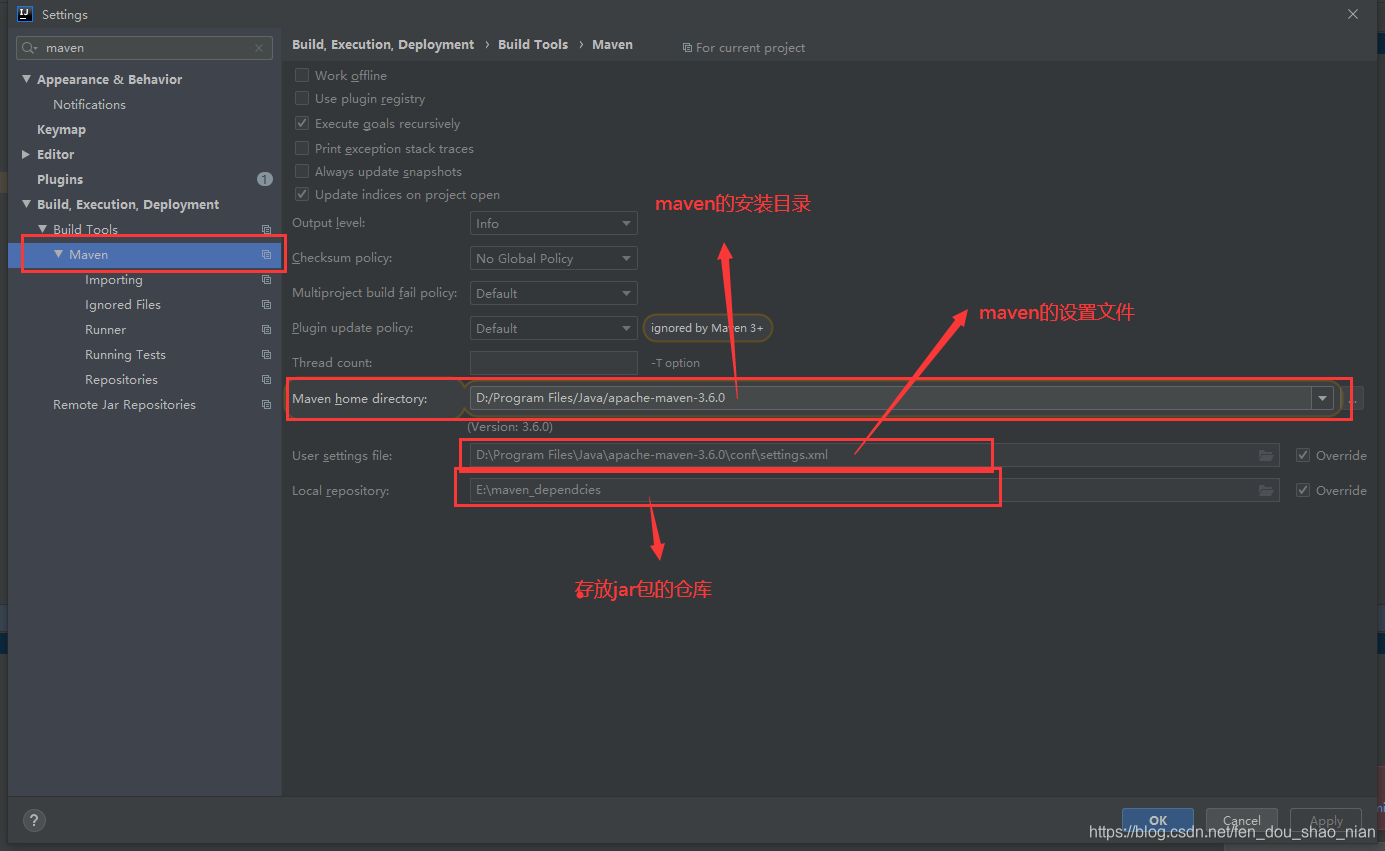Select Keymap settings page

click(x=61, y=129)
